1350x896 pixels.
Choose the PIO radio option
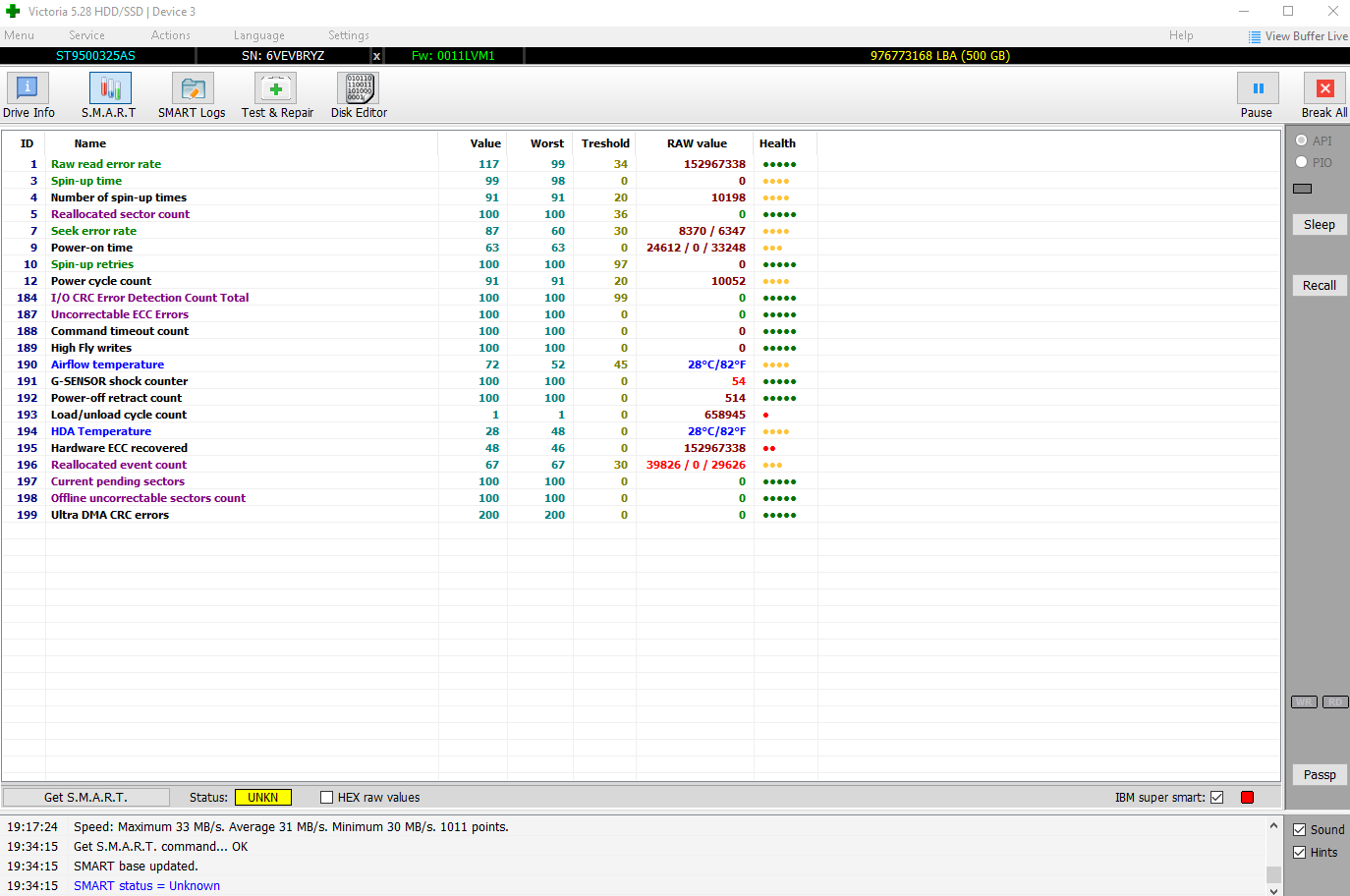pos(1302,162)
